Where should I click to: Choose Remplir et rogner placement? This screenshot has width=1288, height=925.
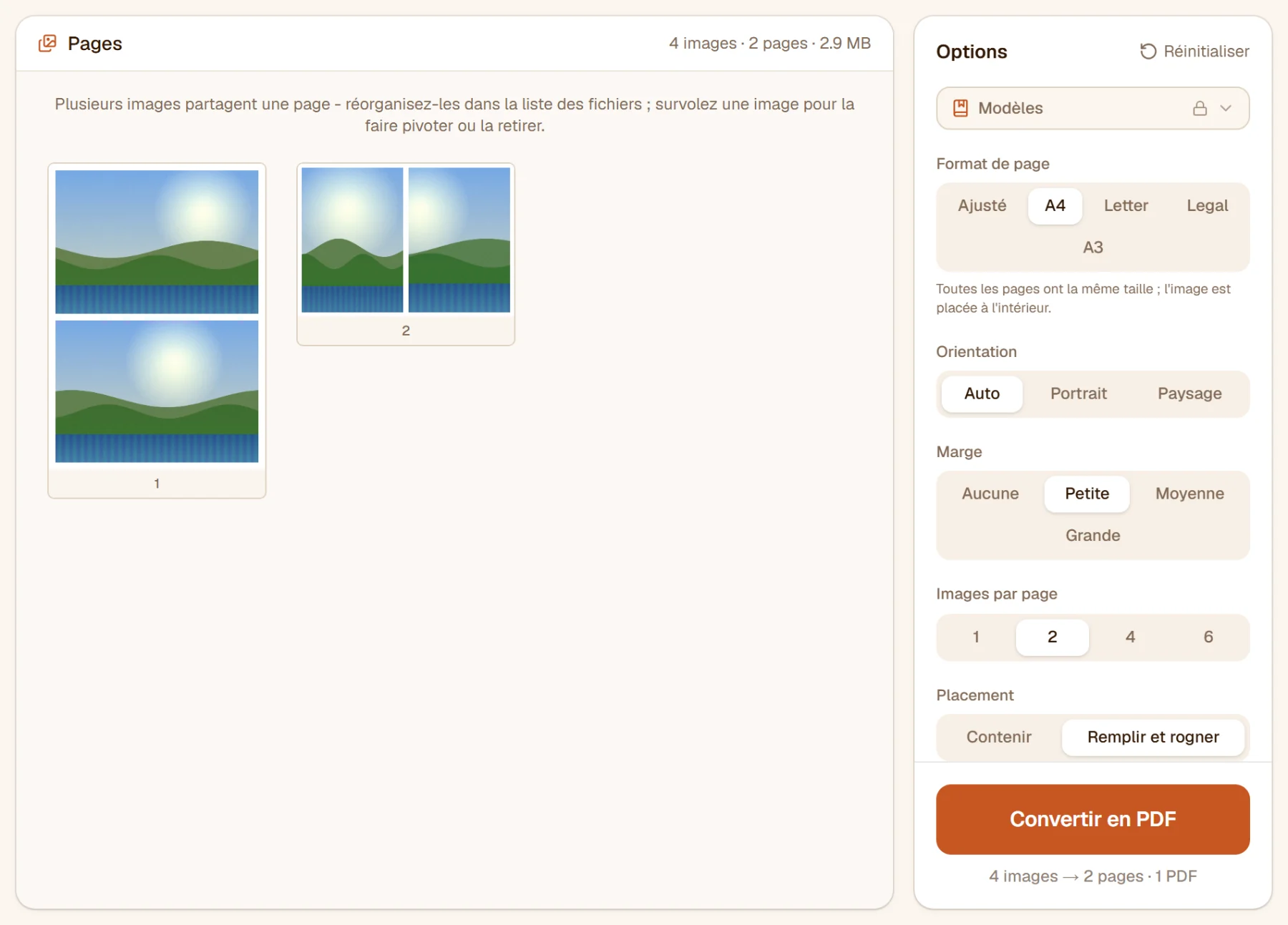tap(1153, 738)
